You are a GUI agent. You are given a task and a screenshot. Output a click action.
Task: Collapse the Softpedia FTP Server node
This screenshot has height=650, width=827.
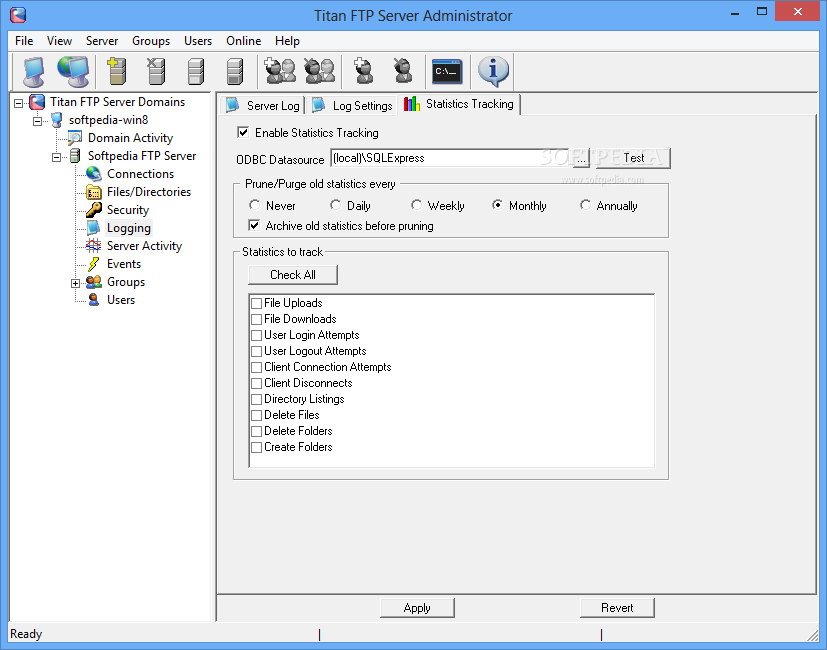point(56,157)
